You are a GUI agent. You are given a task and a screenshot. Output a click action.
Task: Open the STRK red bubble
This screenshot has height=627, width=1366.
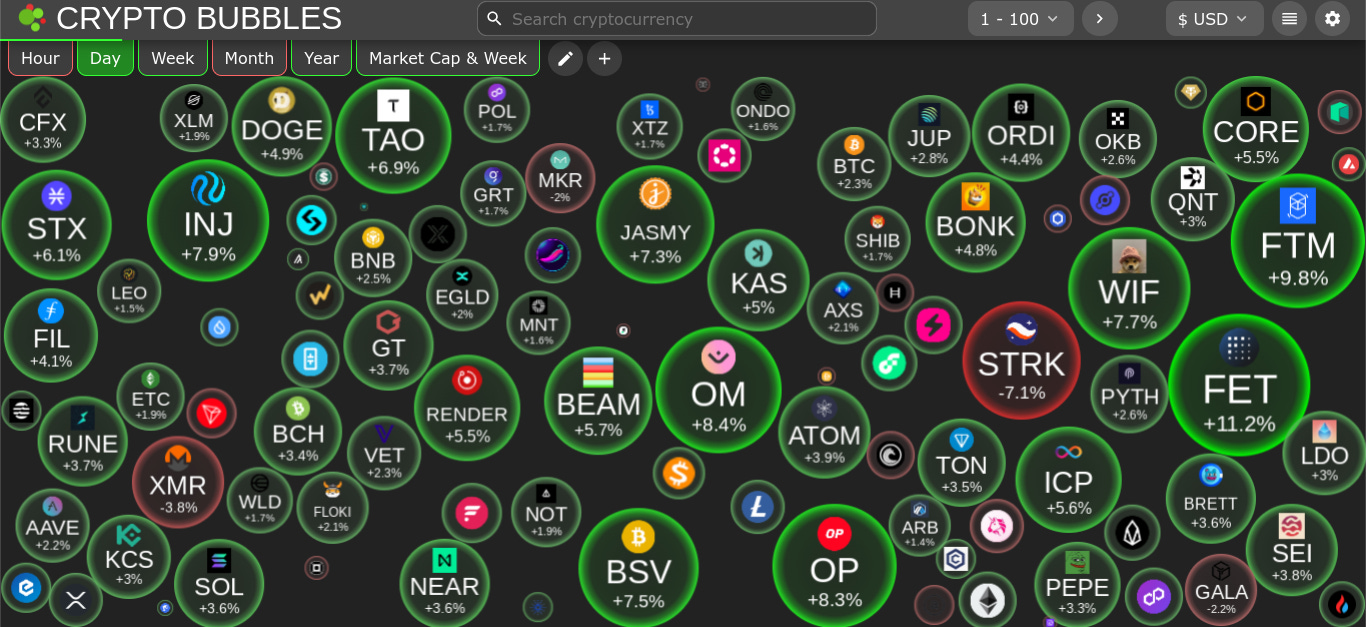click(x=1021, y=360)
